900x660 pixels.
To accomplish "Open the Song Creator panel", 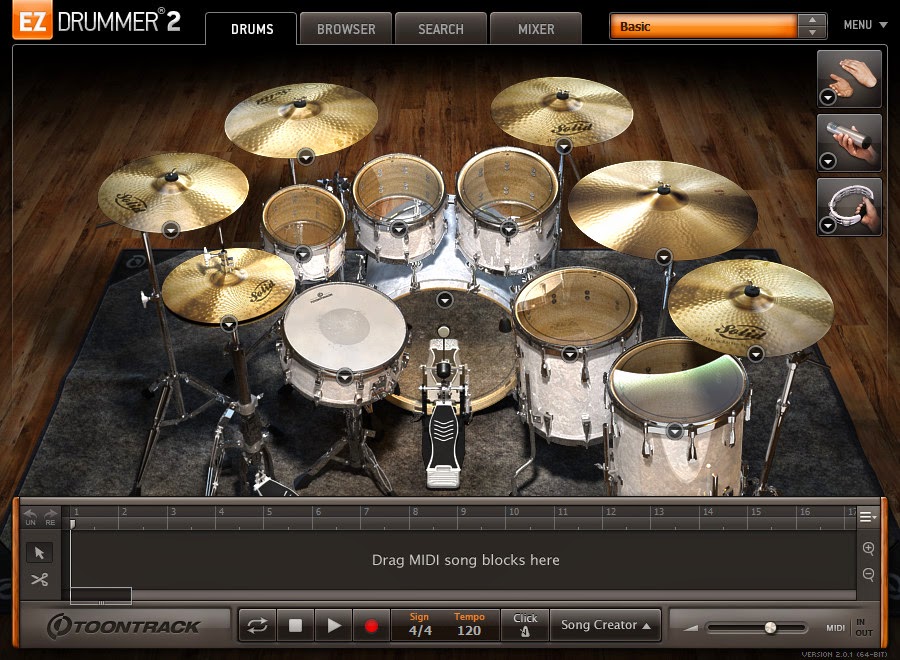I will [x=605, y=625].
